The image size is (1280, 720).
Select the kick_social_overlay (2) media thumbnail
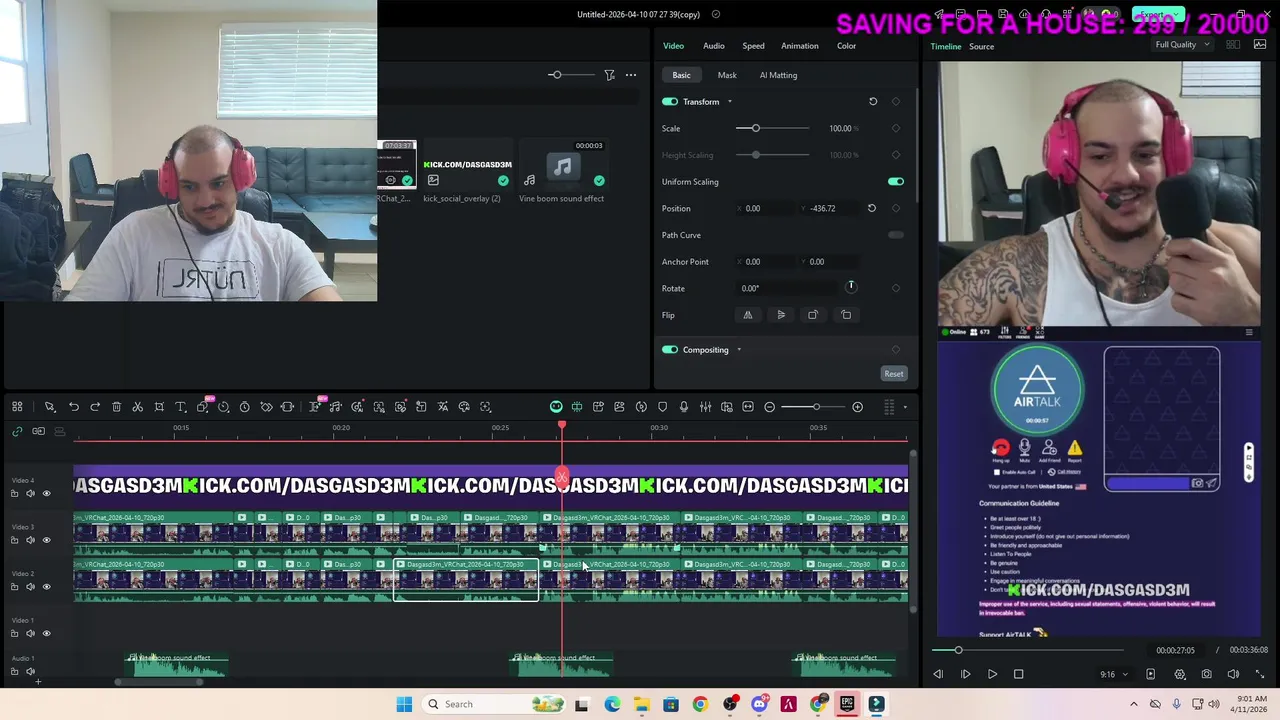[x=467, y=164]
